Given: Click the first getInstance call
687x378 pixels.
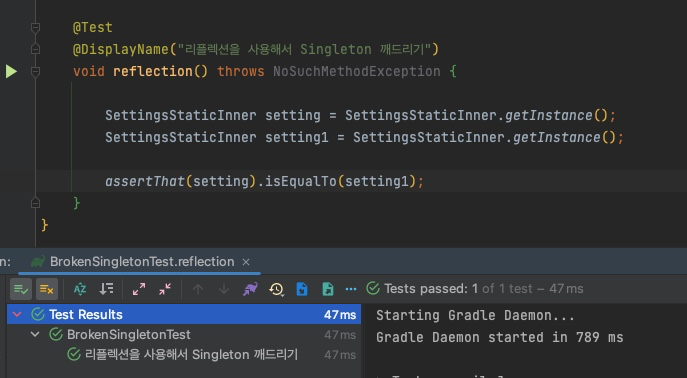Looking at the screenshot, I should [549, 116].
